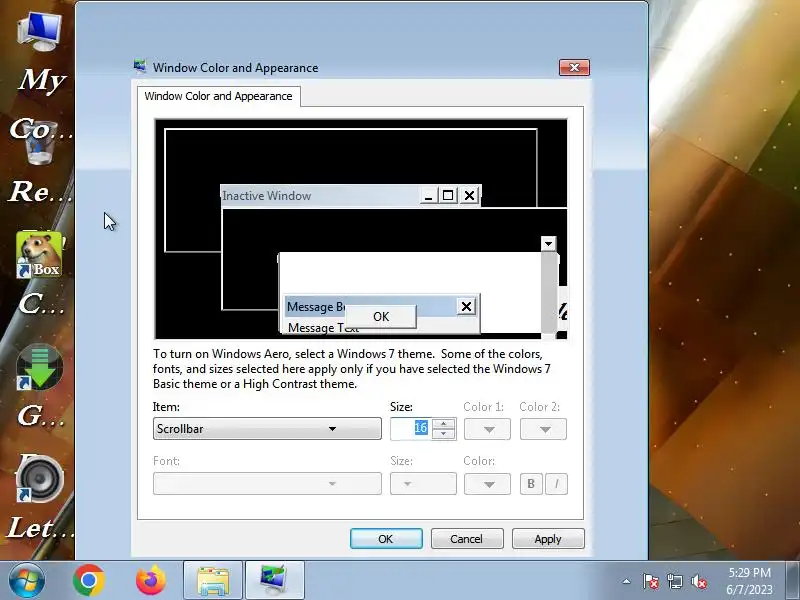Click the preview maximize button of Inactive Window

click(448, 195)
